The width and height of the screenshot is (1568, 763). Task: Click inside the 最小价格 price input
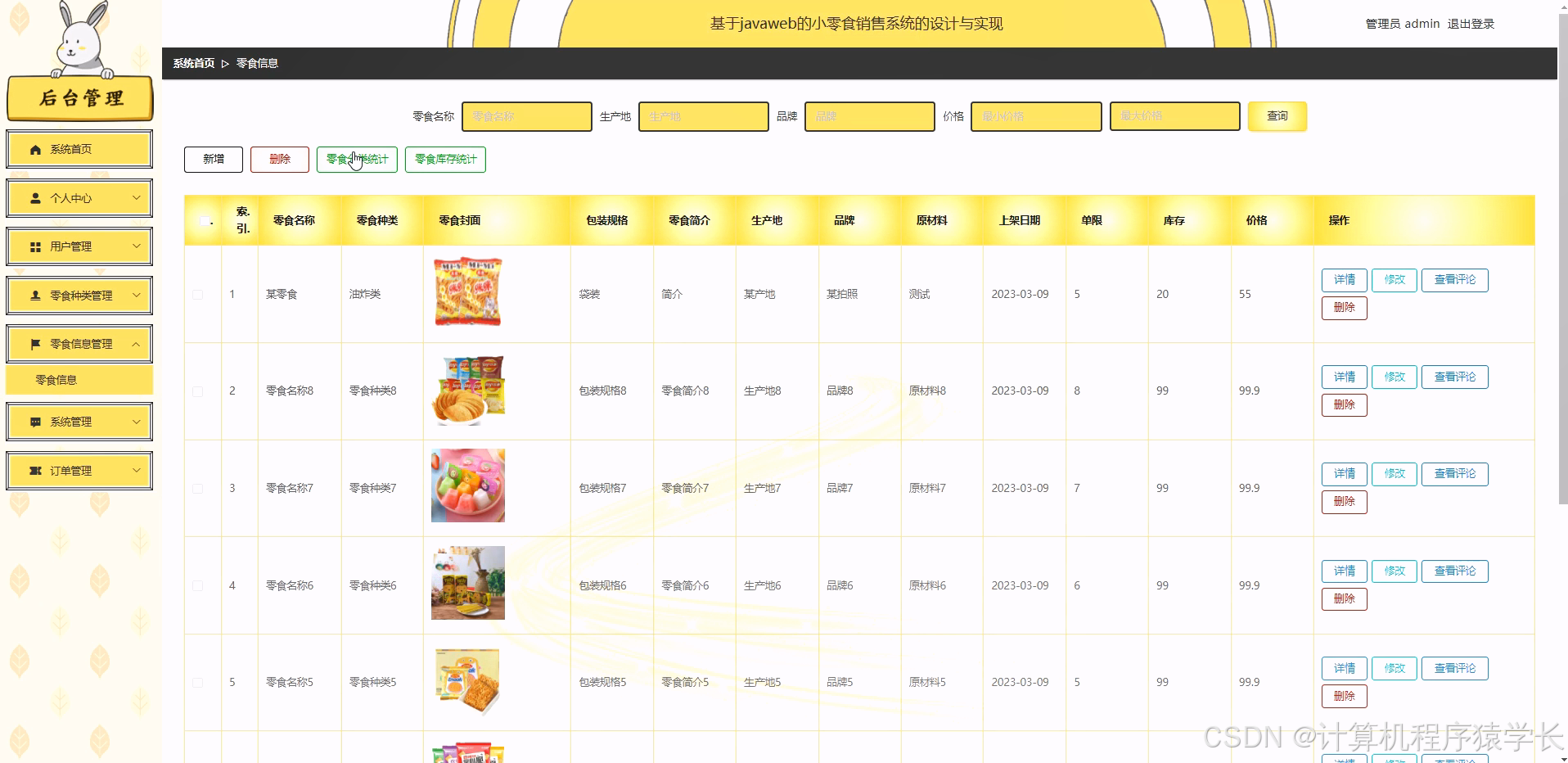coord(1035,116)
